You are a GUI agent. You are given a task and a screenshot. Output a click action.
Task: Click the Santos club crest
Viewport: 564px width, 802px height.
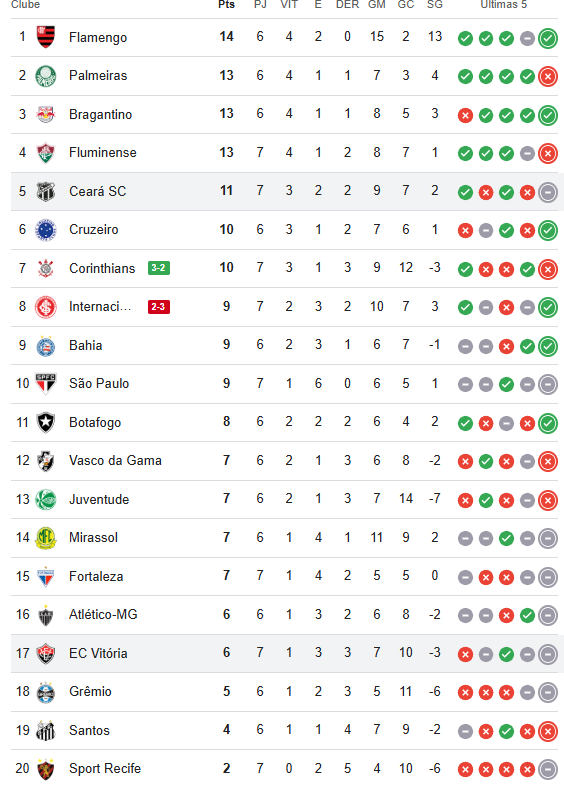point(46,730)
